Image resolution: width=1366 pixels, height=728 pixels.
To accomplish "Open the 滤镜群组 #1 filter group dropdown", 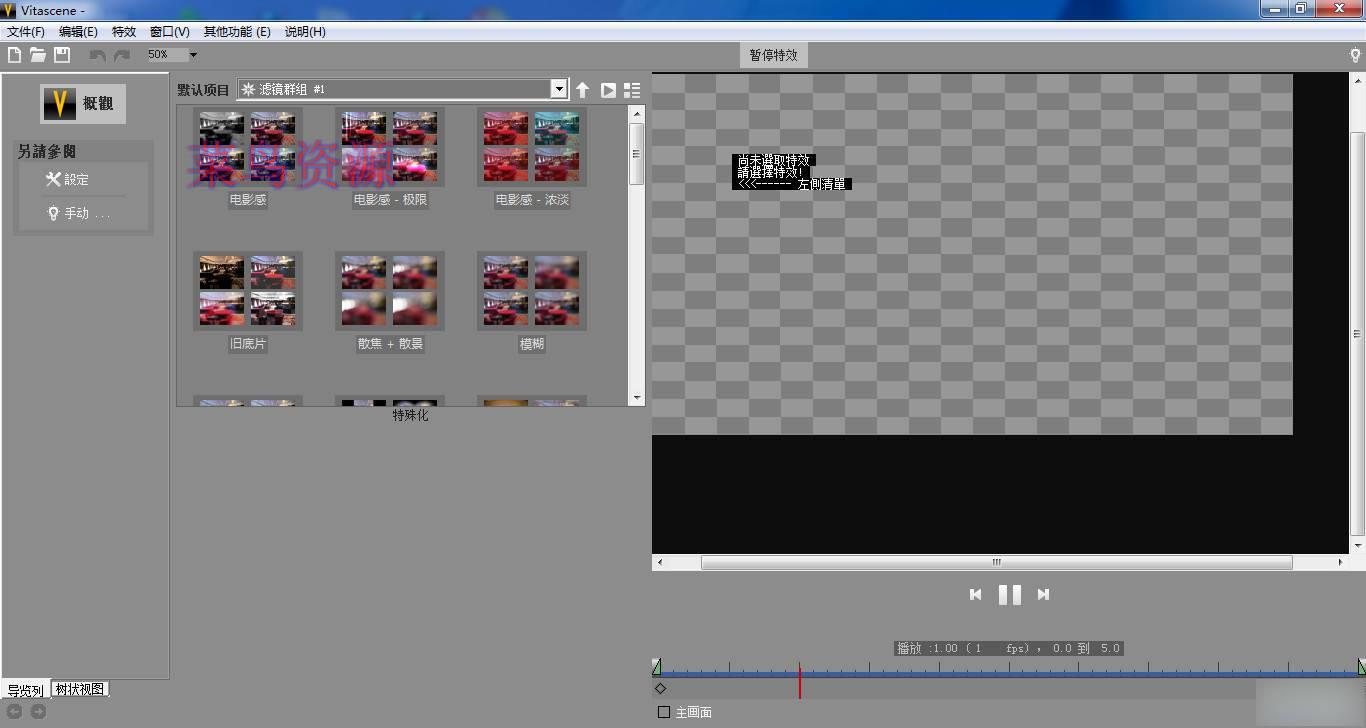I will click(x=558, y=89).
